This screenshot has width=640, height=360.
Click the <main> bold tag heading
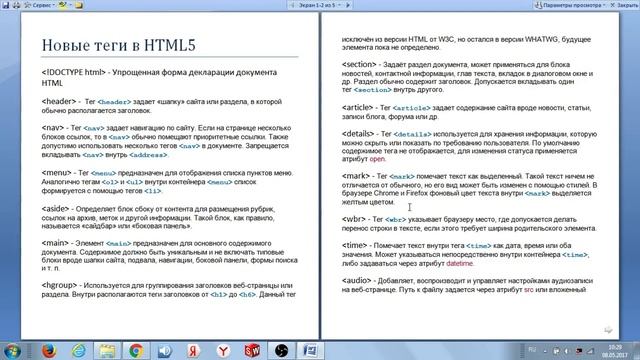point(55,243)
